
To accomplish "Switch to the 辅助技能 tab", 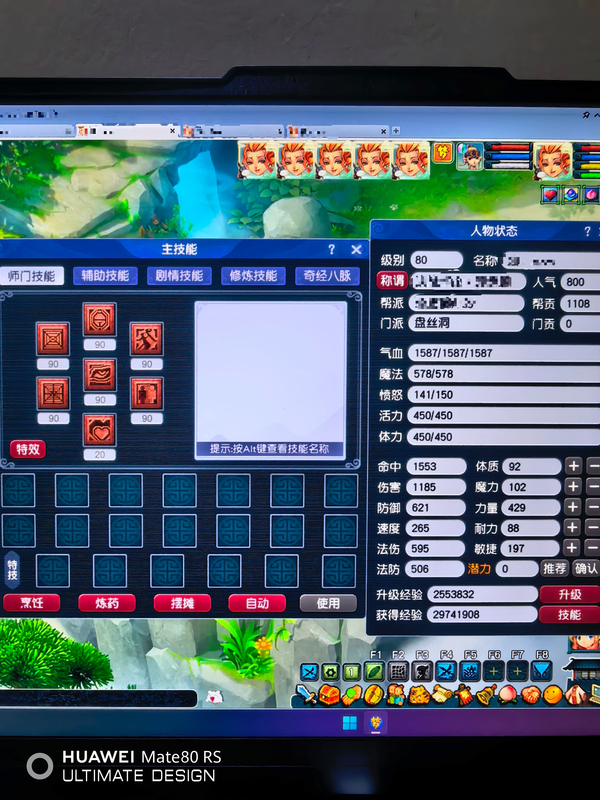I will pyautogui.click(x=105, y=276).
